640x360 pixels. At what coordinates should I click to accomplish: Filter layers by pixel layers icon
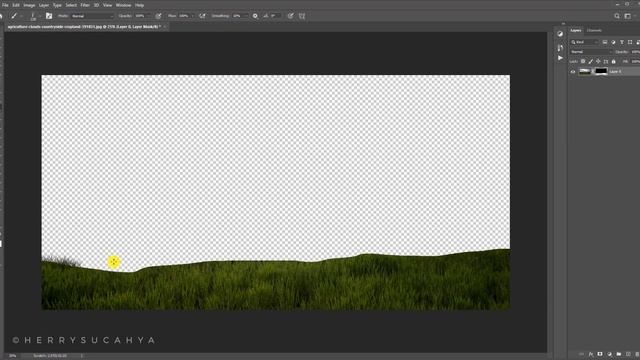pos(605,42)
